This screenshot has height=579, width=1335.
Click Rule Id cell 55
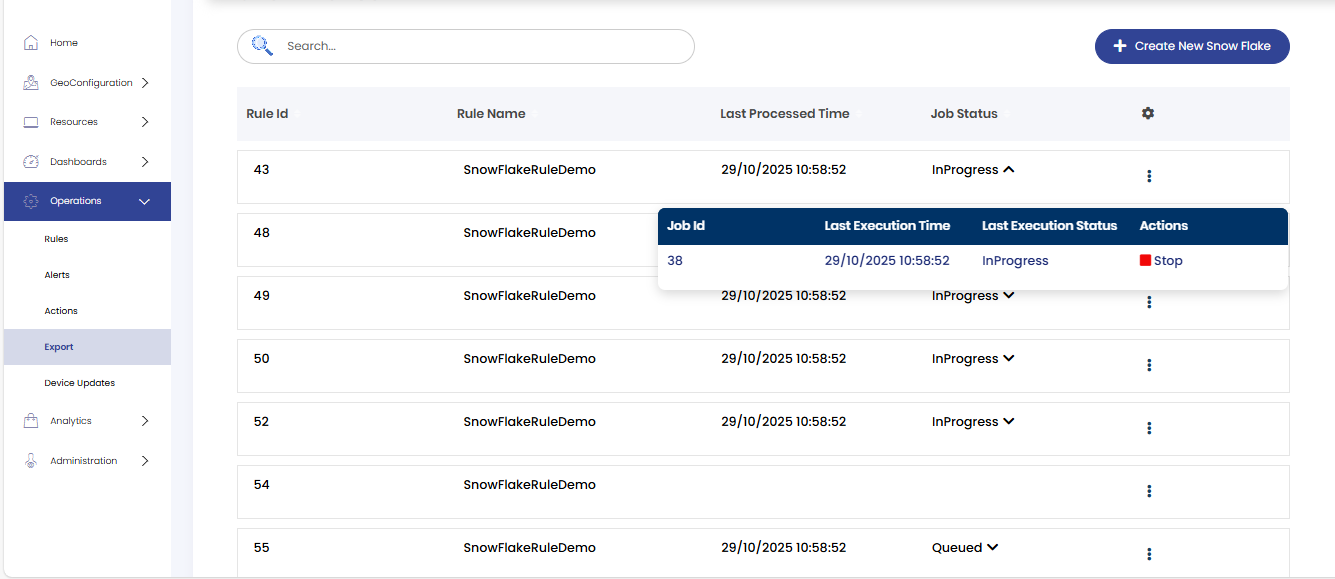pos(261,548)
